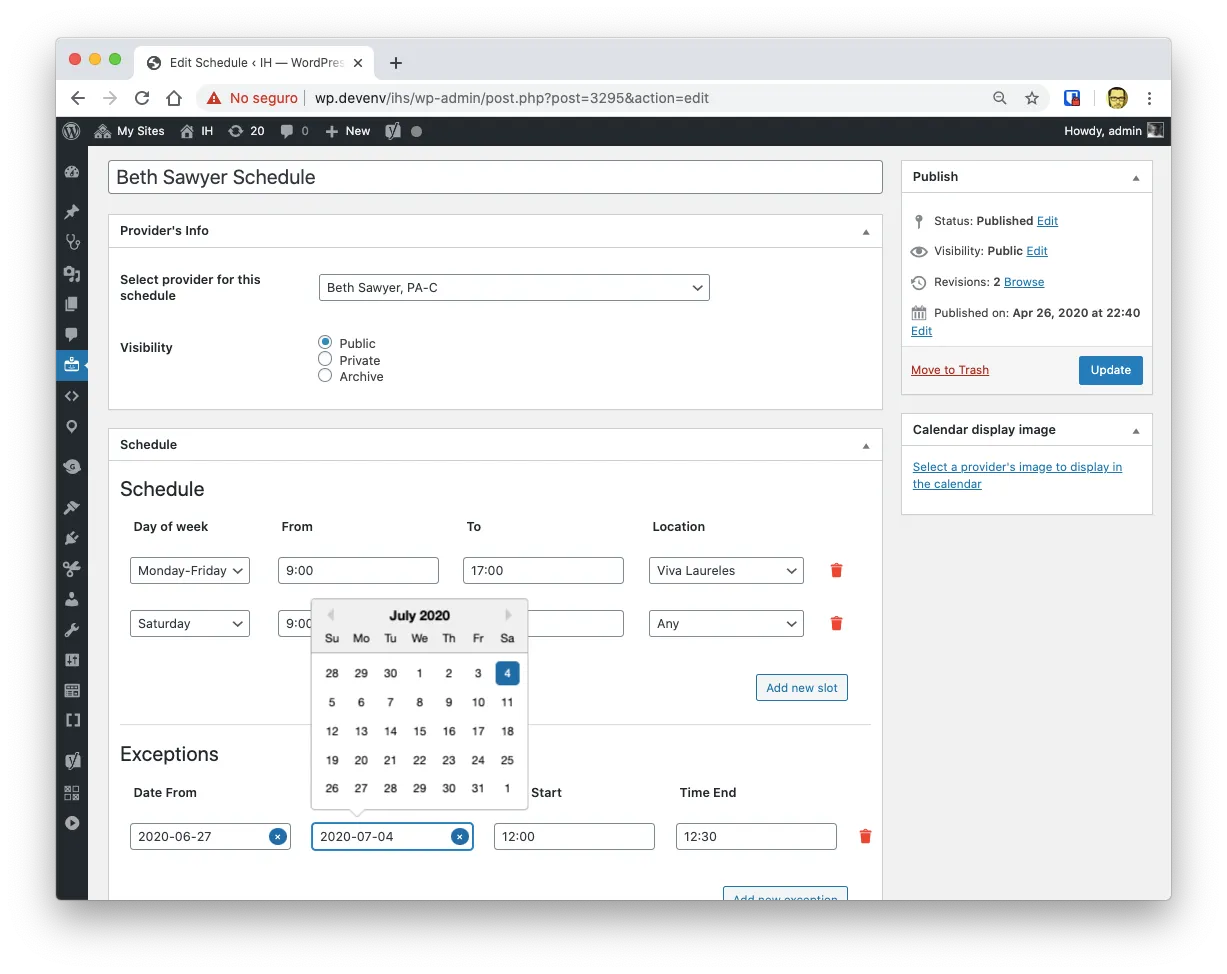Open the Users icon in sidebar

point(71,599)
